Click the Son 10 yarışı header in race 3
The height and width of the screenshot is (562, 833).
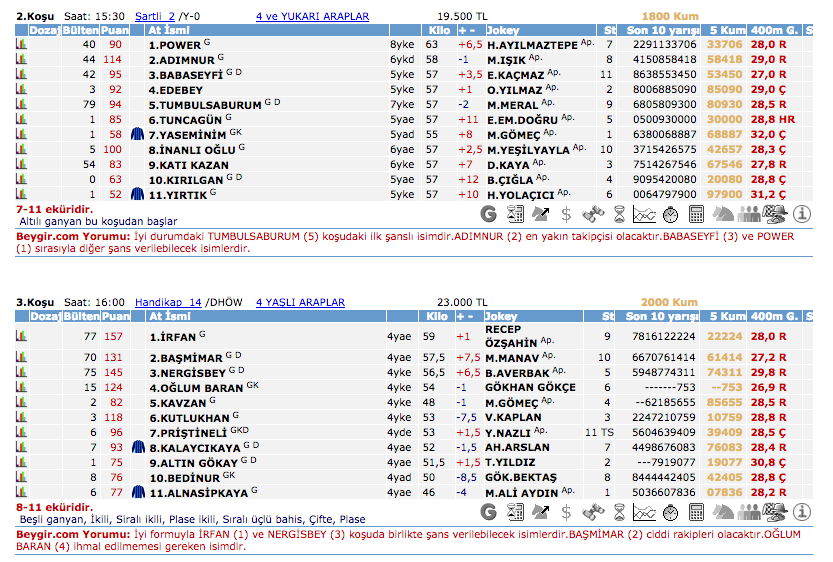tap(659, 316)
